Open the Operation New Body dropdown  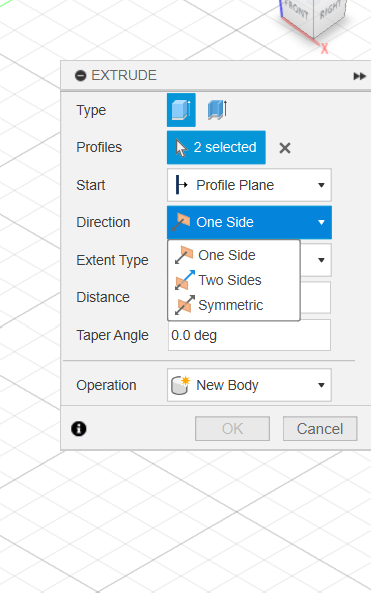249,385
